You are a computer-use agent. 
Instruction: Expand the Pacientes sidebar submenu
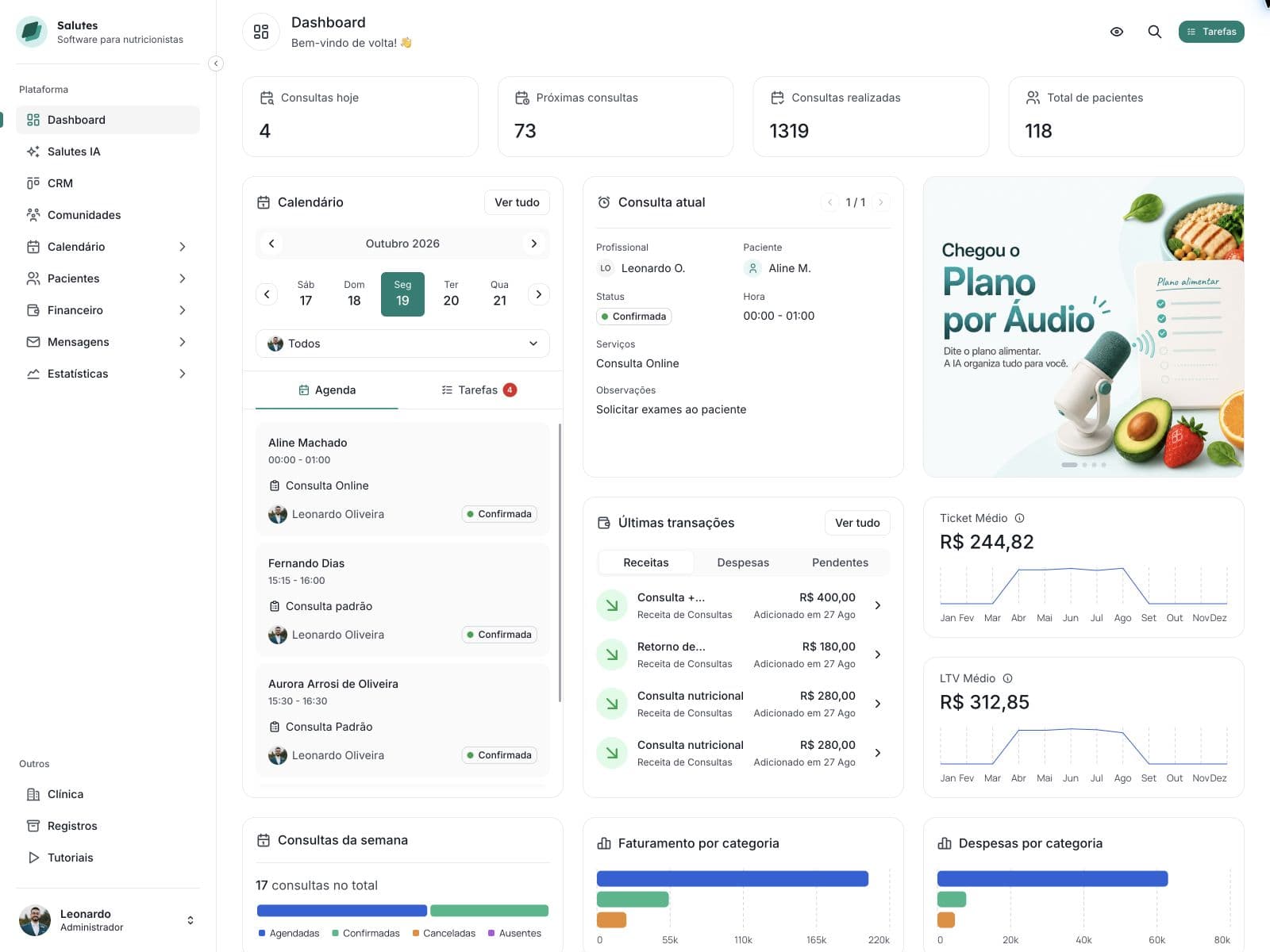[x=183, y=278]
